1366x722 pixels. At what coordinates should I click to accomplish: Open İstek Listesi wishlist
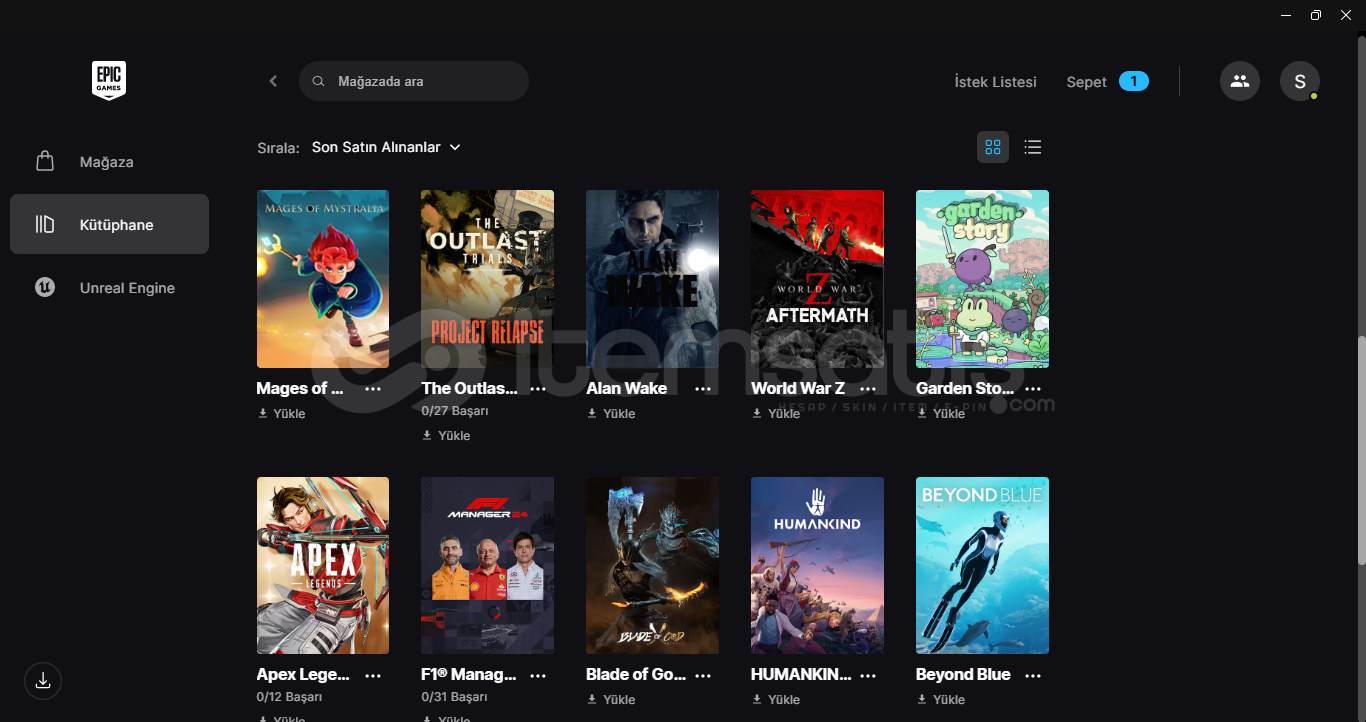coord(996,82)
